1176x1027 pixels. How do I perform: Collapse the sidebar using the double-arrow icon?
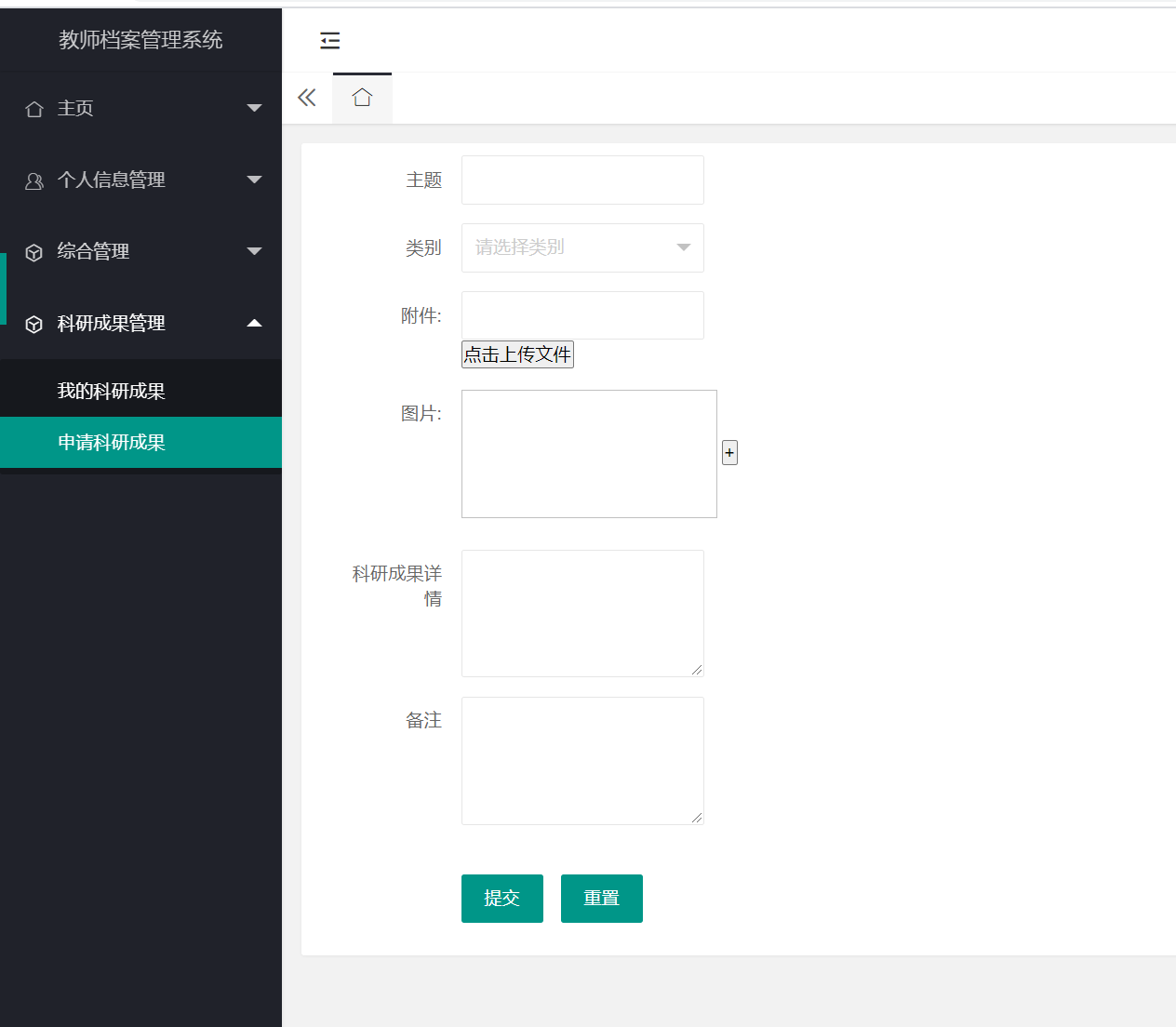point(307,97)
